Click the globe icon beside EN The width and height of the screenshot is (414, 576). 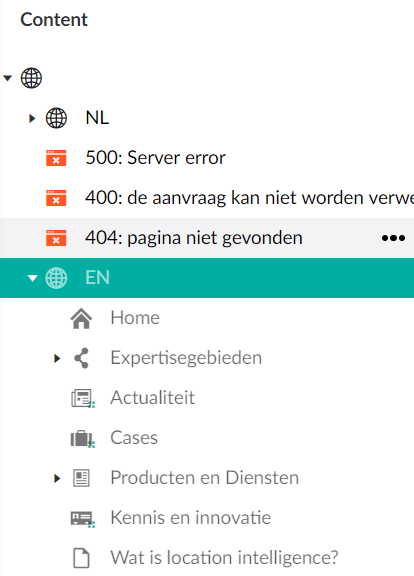(x=56, y=278)
